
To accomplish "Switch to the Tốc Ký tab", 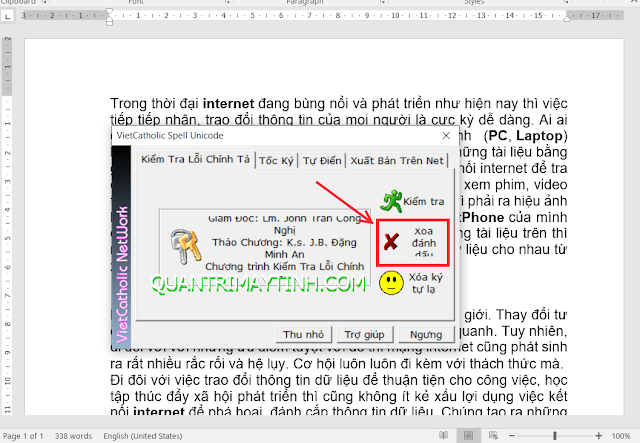I will [276, 160].
